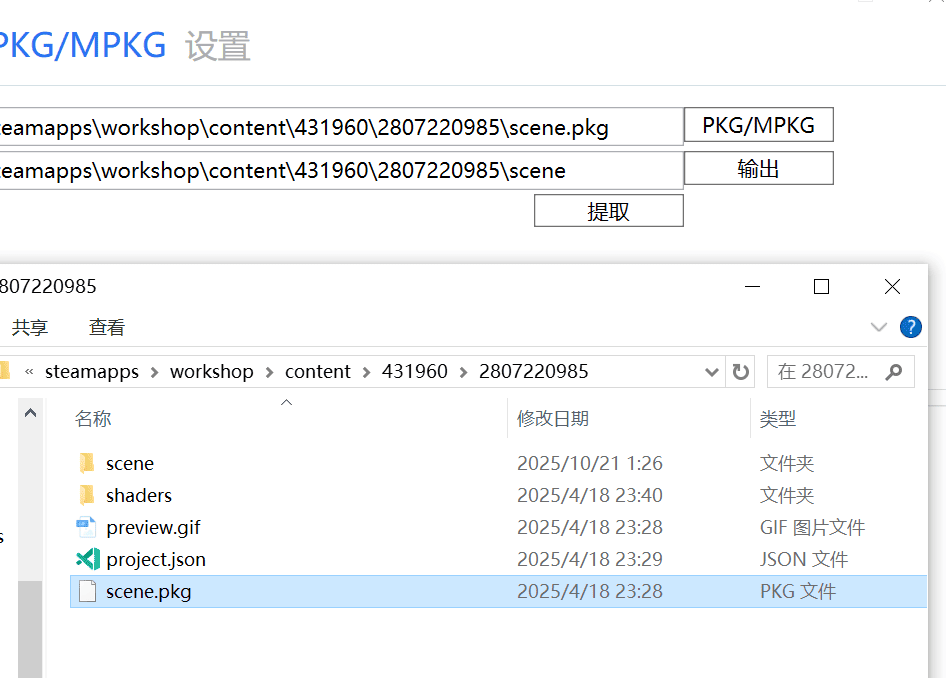The height and width of the screenshot is (678, 946).
Task: Click the navigation pane scroll up arrow
Action: (30, 413)
